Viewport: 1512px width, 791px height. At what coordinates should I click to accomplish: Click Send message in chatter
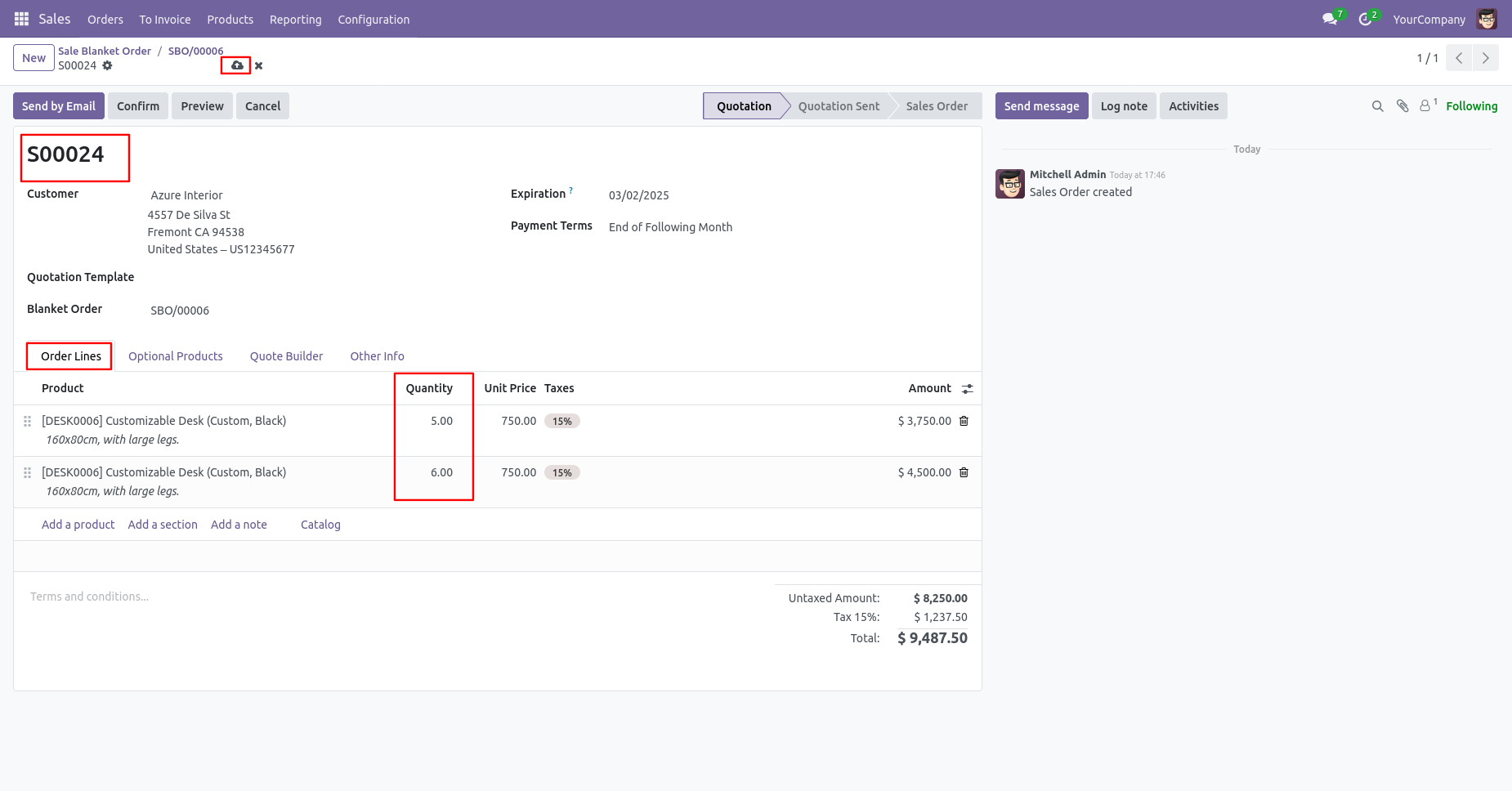click(1041, 106)
